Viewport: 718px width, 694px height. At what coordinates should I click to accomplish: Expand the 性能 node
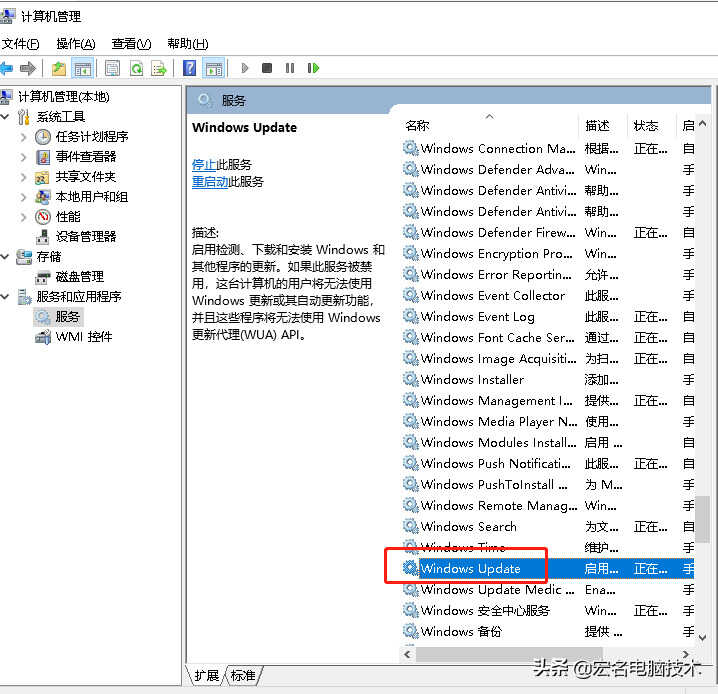pos(23,217)
